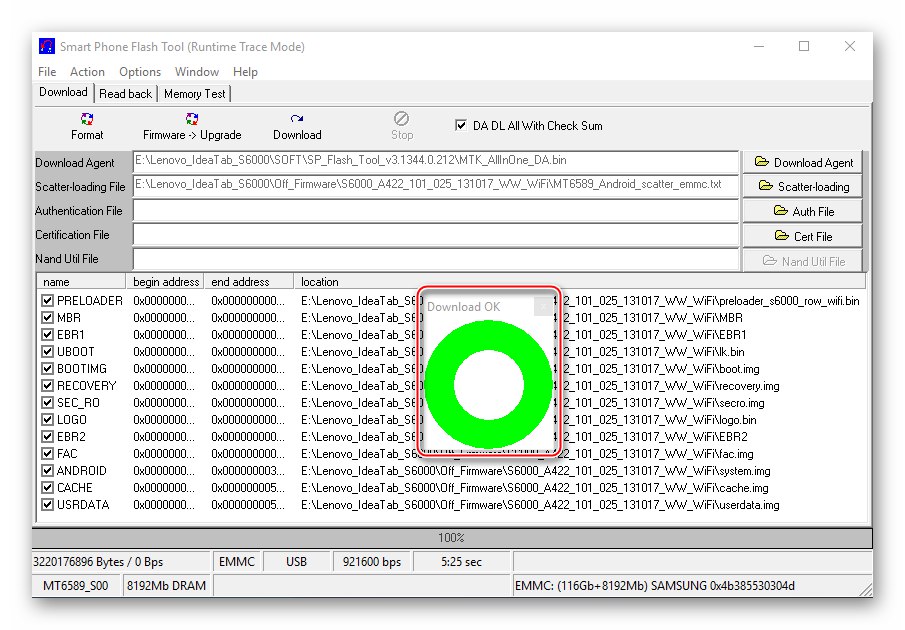Uncheck the CACHE partition
905x630 pixels.
pos(48,487)
